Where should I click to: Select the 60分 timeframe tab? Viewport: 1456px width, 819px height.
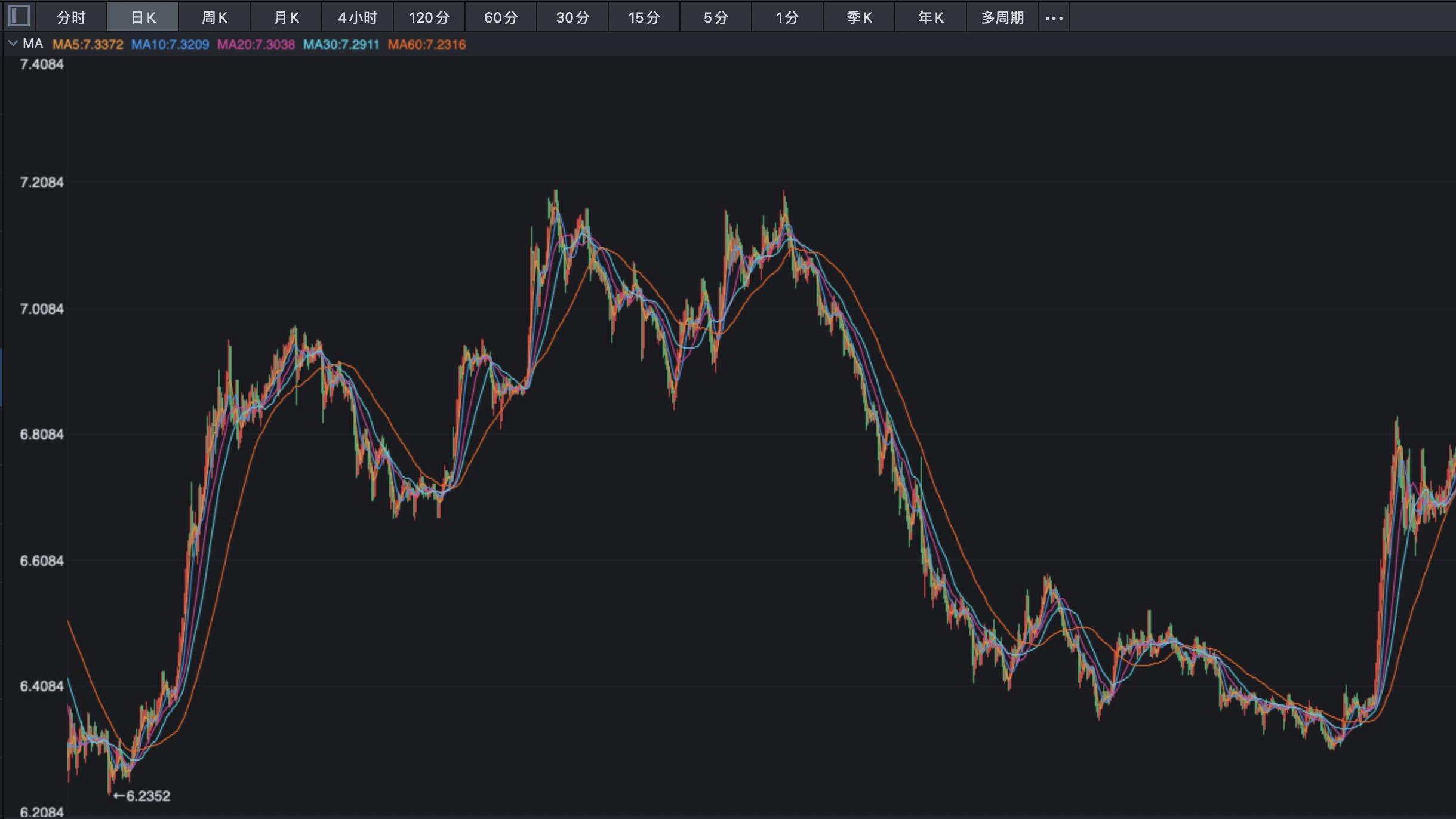(x=501, y=17)
